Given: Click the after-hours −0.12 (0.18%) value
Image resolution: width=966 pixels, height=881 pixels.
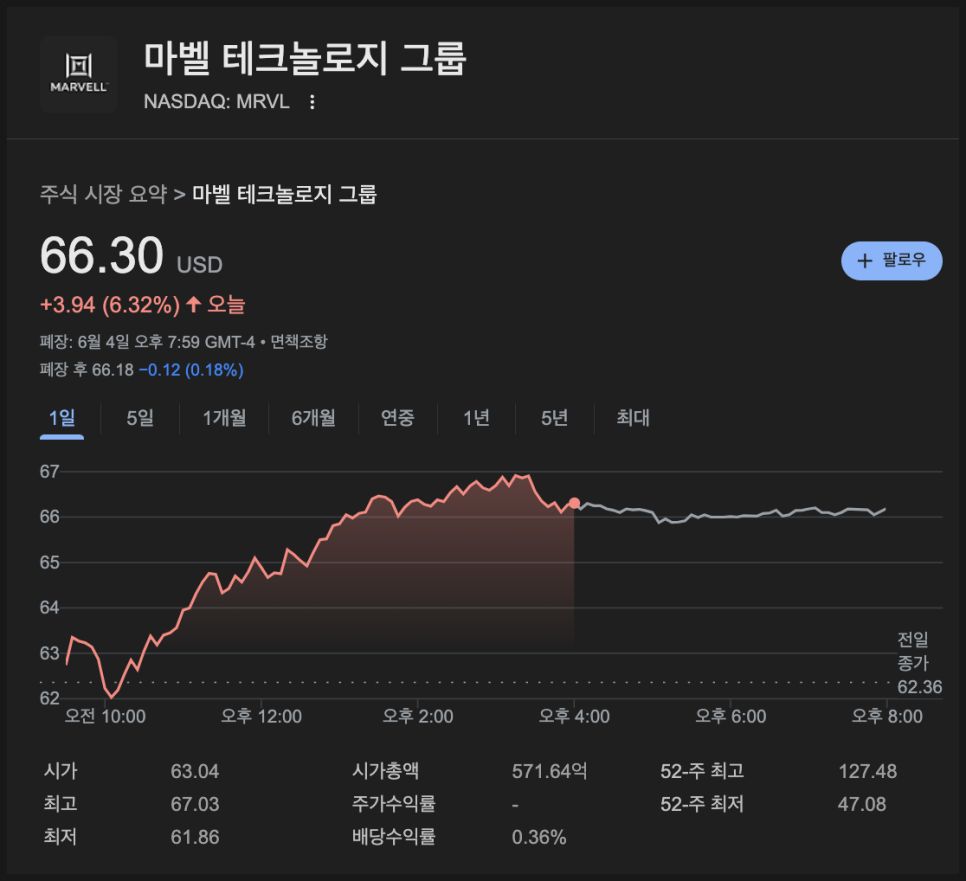Looking at the screenshot, I should [x=191, y=370].
